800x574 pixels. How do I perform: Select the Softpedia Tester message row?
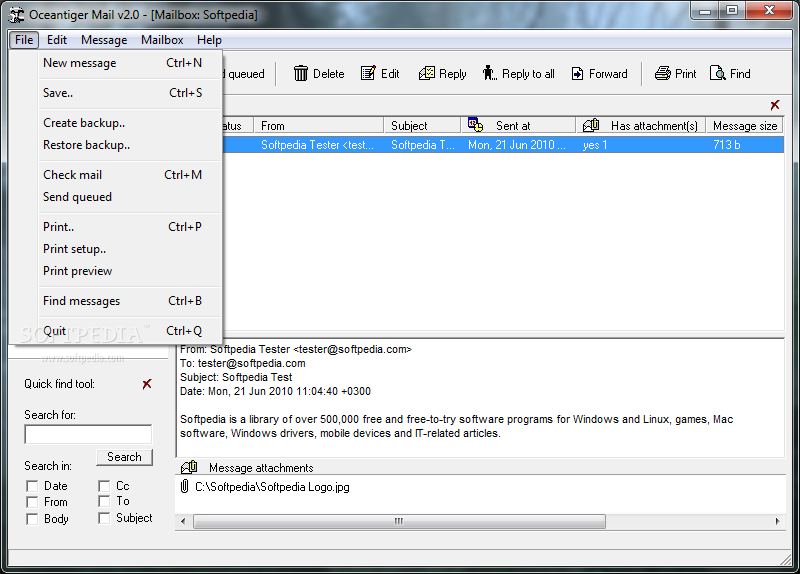coord(503,145)
